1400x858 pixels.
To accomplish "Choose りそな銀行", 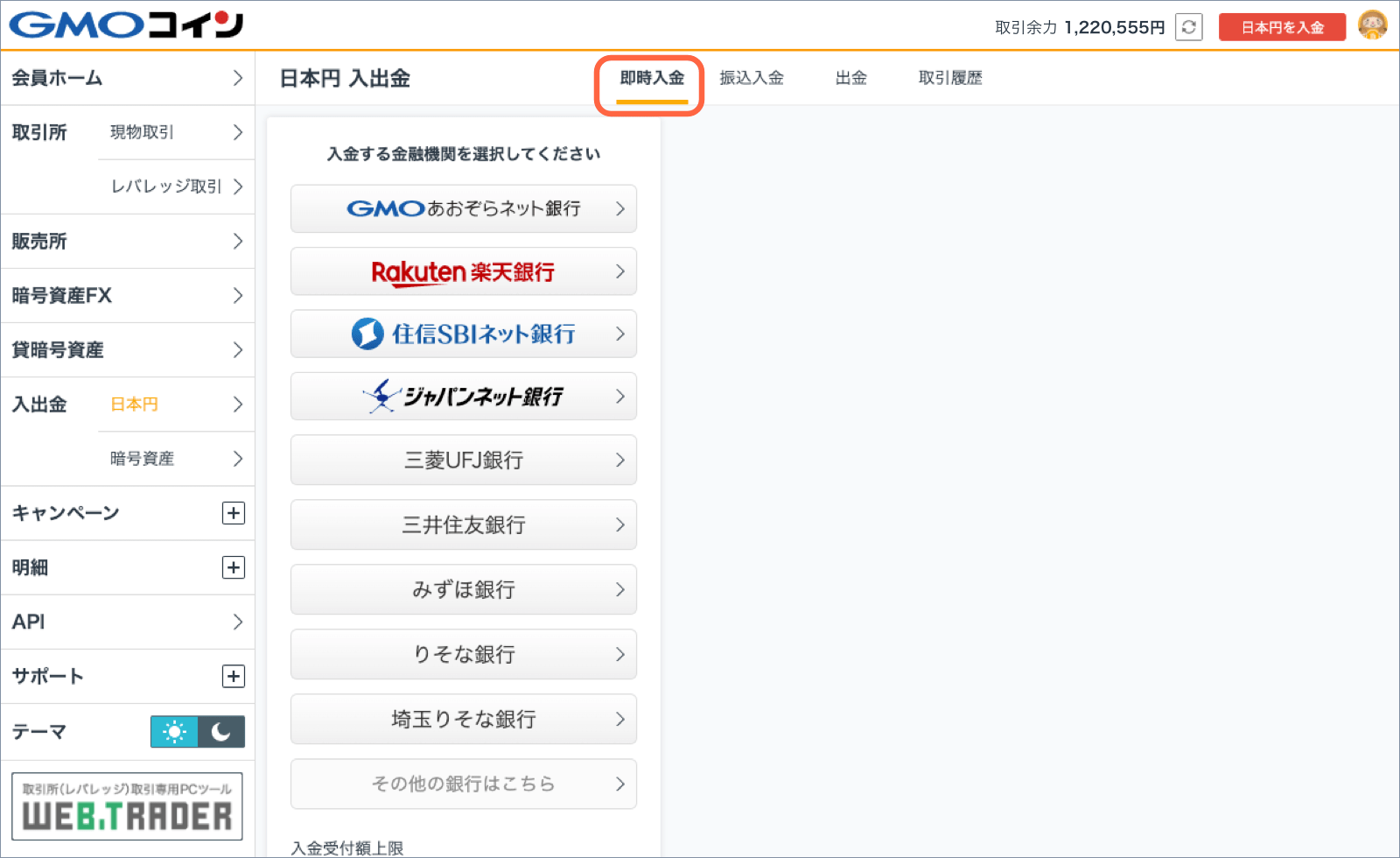I will click(x=464, y=654).
